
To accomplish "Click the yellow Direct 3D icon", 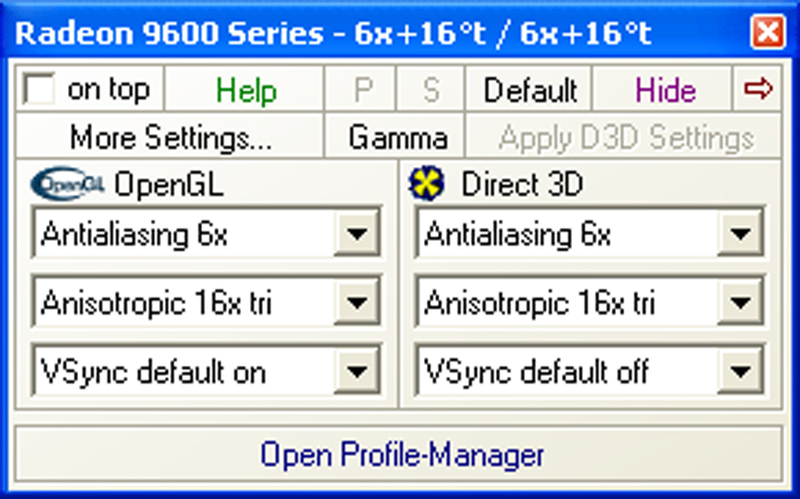I will (427, 183).
